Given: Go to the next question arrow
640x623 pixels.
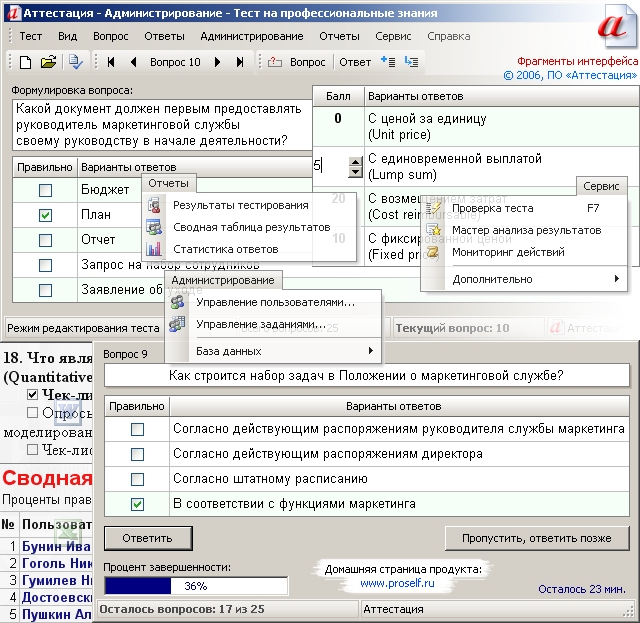Looking at the screenshot, I should (x=217, y=62).
